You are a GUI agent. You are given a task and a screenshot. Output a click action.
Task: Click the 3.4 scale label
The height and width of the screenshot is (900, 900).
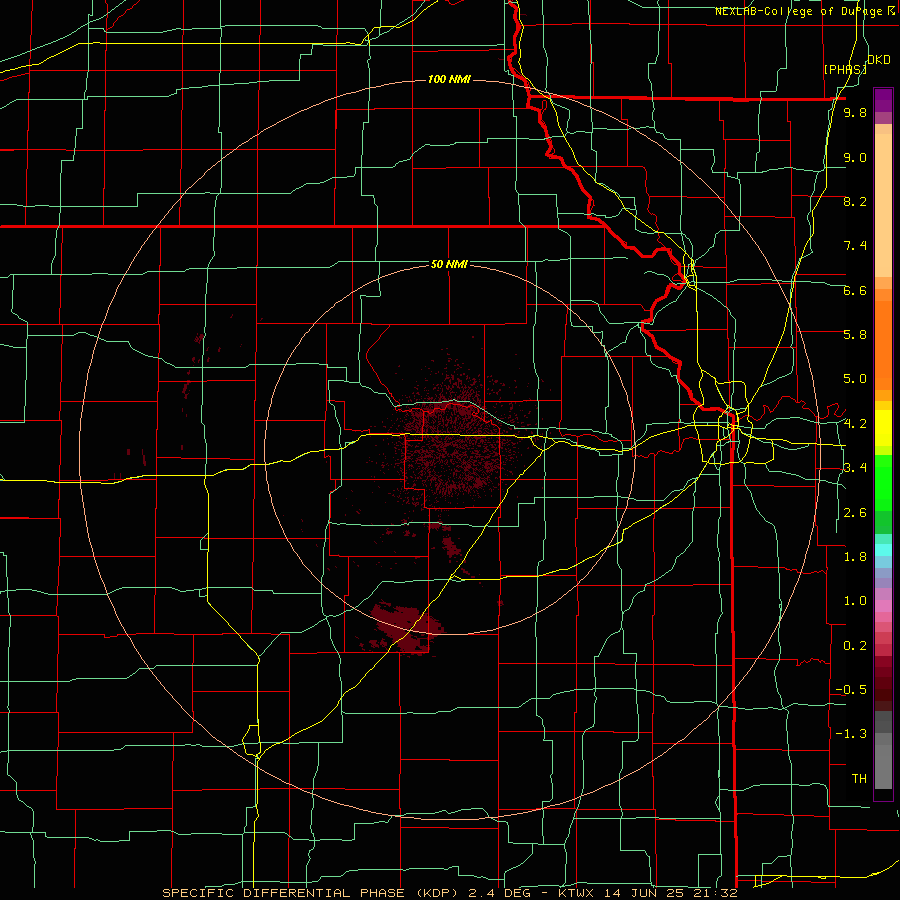tap(855, 468)
